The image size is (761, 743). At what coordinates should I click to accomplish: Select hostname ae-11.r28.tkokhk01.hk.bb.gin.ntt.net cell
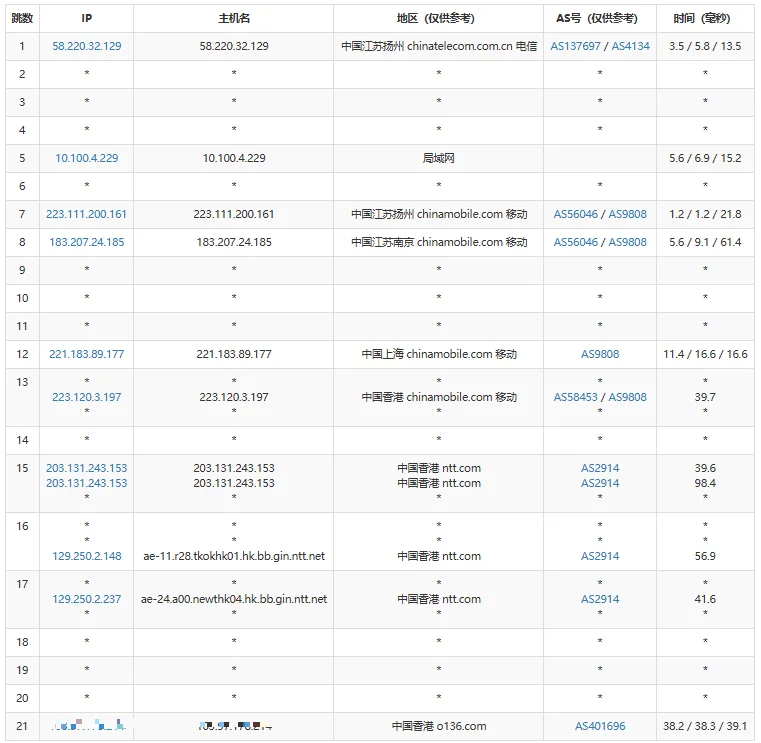pos(234,556)
